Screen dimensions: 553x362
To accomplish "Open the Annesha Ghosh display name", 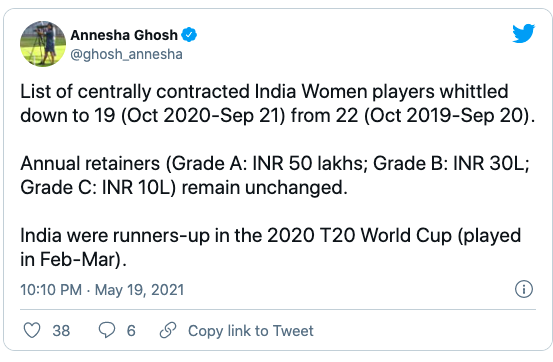I will tap(124, 35).
